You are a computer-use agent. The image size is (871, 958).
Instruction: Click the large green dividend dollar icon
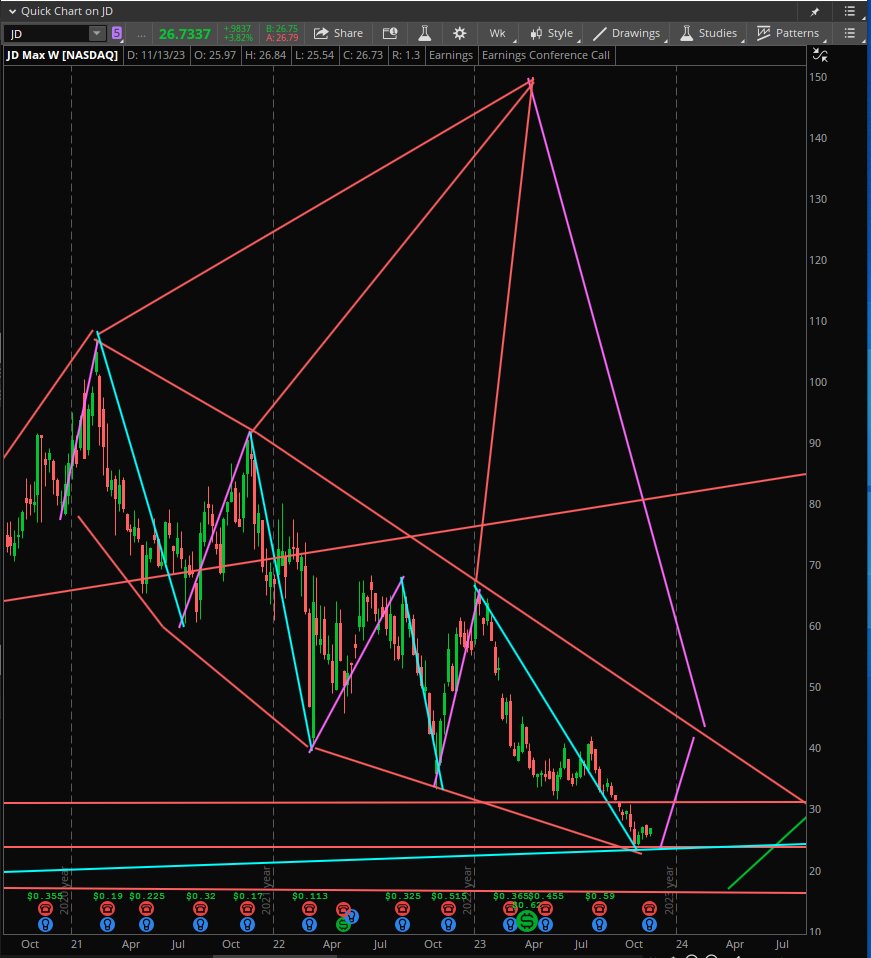pos(527,921)
